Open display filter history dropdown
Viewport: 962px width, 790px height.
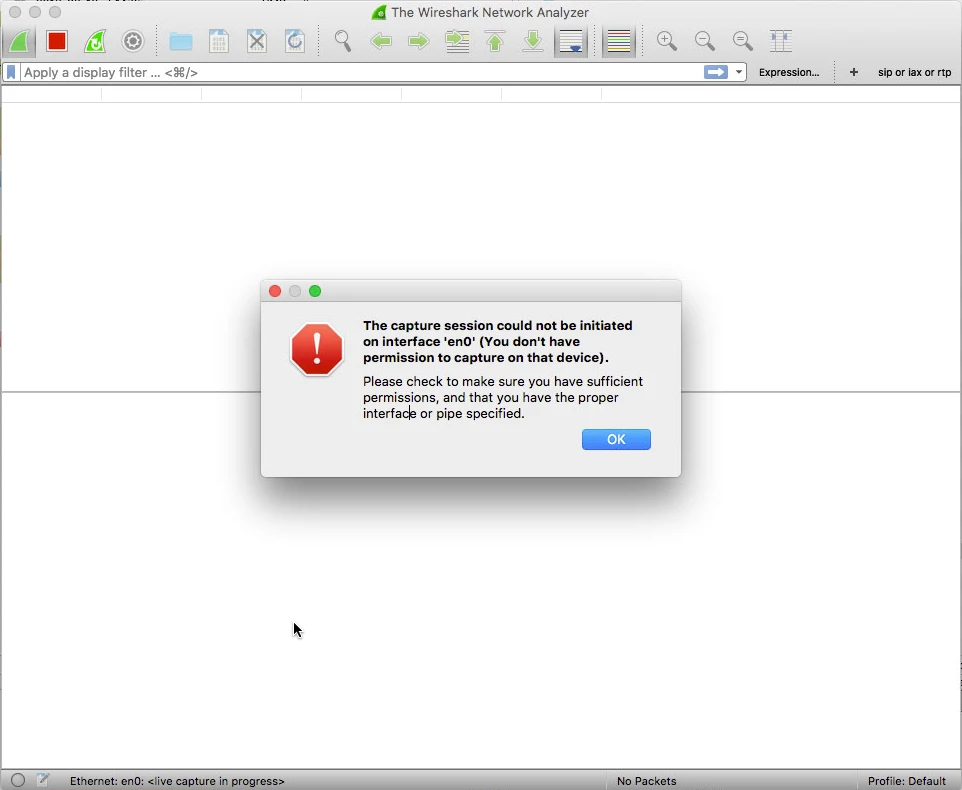(x=739, y=72)
